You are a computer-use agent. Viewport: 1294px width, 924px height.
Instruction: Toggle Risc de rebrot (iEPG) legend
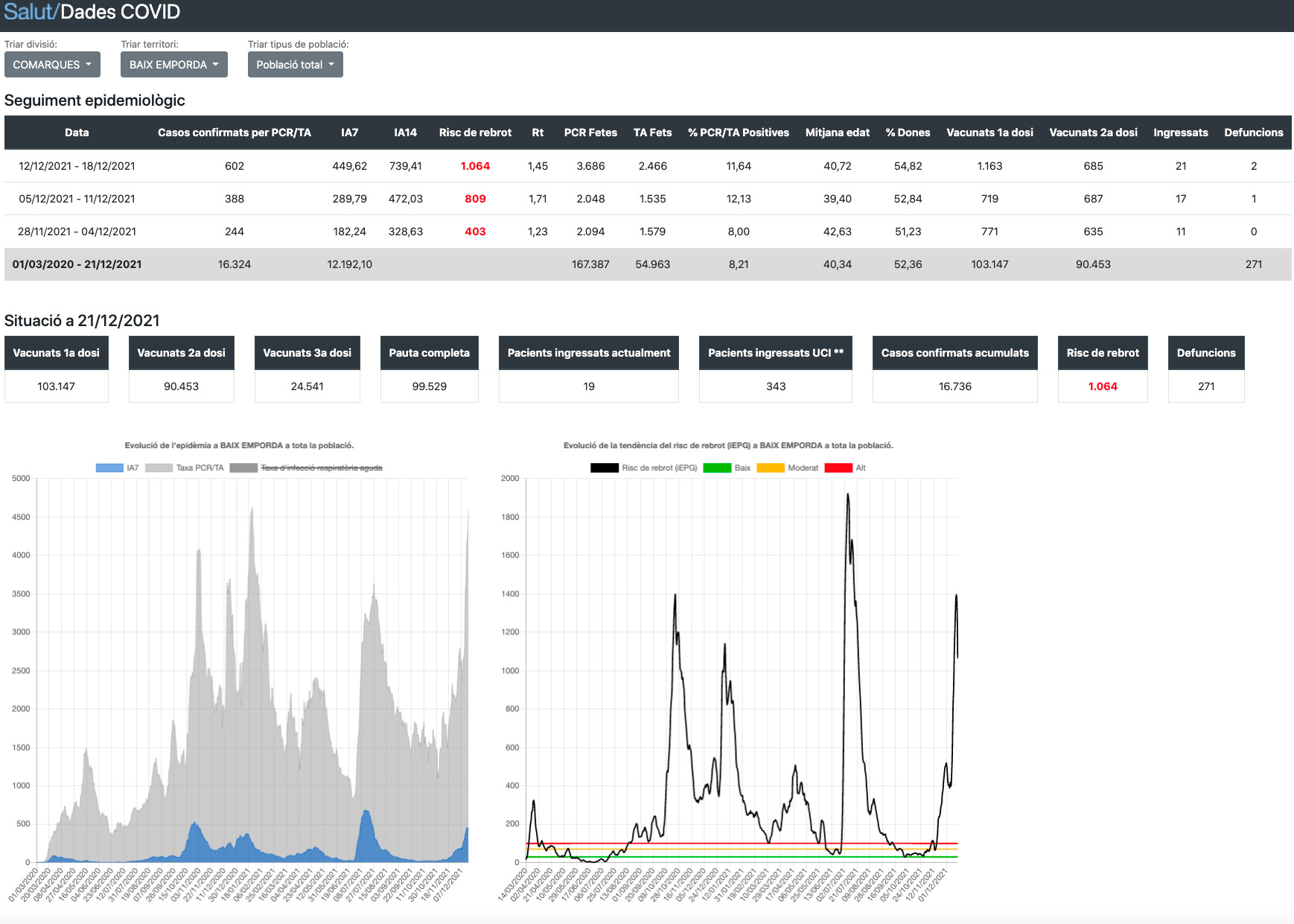[x=644, y=468]
